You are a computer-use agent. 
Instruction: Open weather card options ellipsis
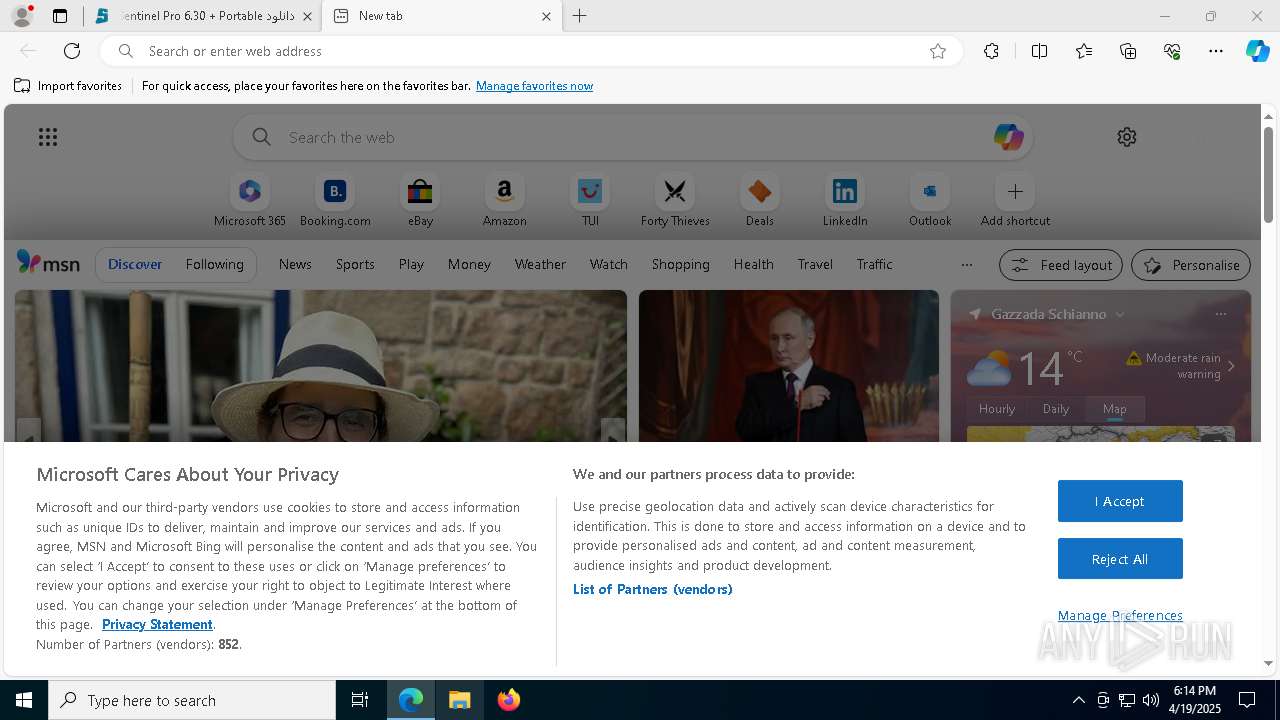(x=1220, y=314)
